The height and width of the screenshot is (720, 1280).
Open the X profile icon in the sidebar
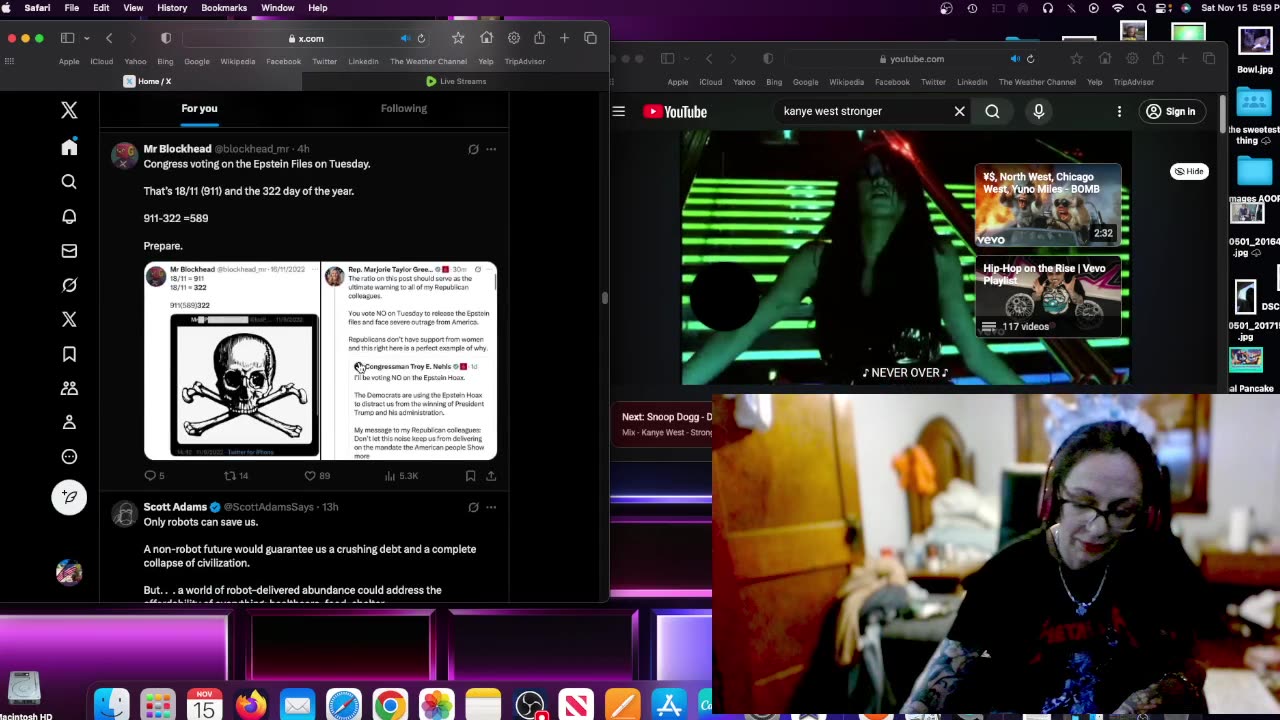pyautogui.click(x=69, y=422)
